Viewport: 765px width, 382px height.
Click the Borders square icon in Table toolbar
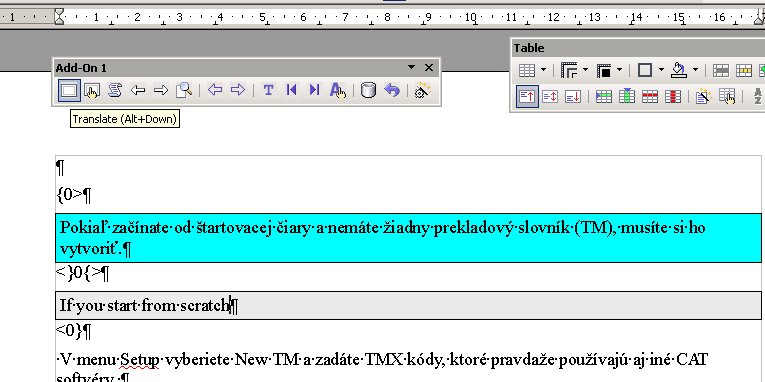(645, 71)
